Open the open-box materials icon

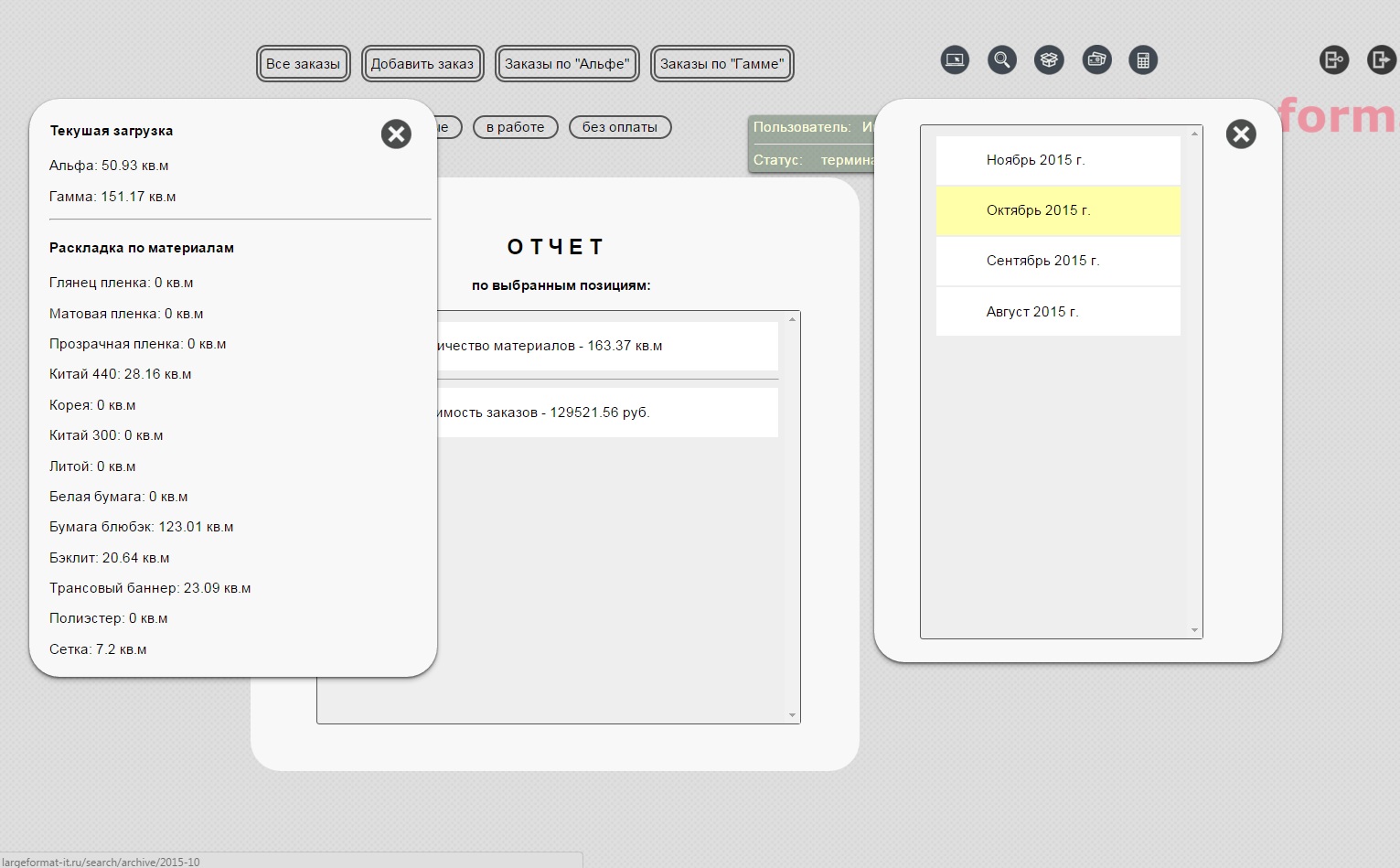tap(1049, 60)
